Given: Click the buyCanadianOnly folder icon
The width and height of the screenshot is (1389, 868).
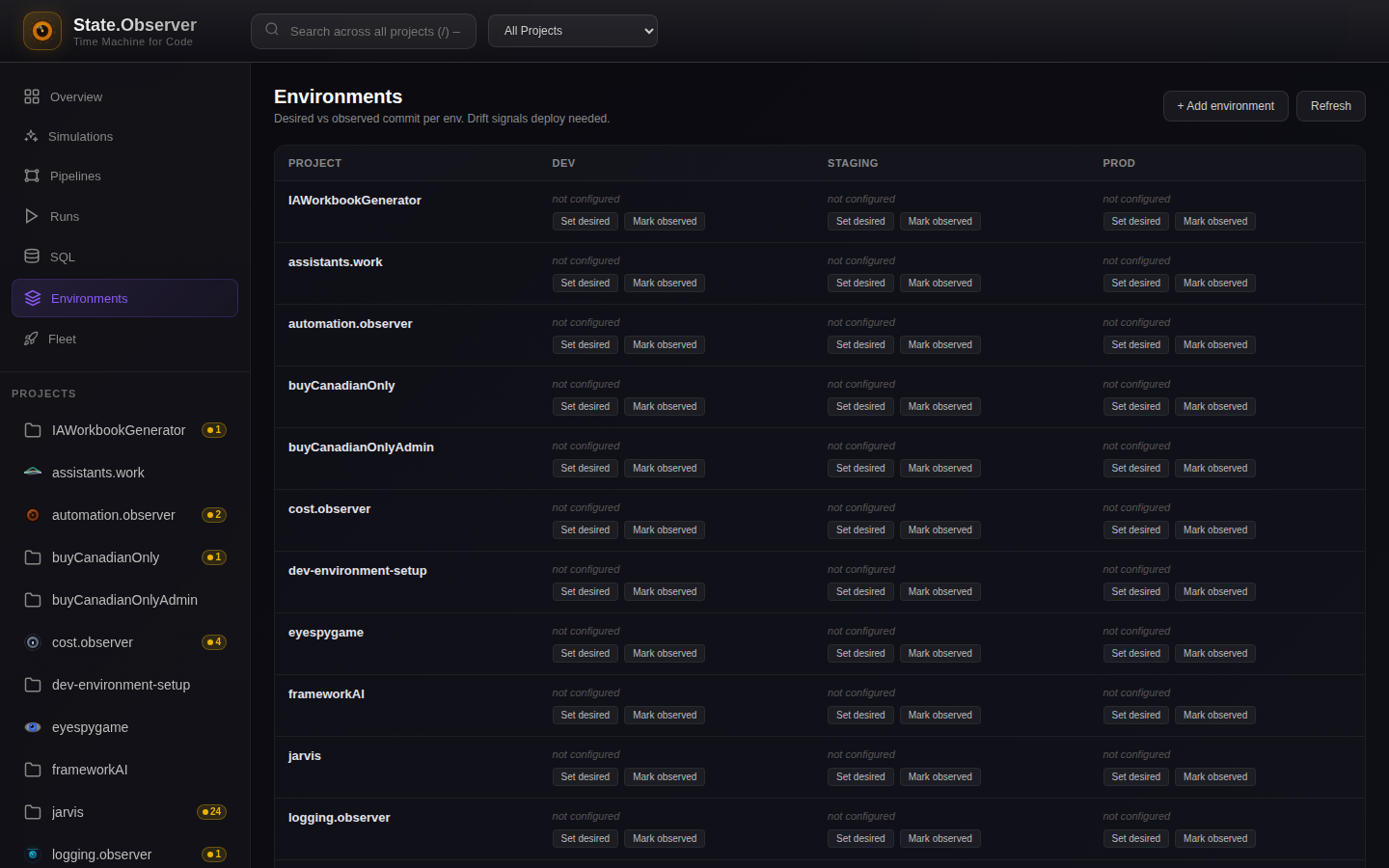Looking at the screenshot, I should click(x=33, y=557).
